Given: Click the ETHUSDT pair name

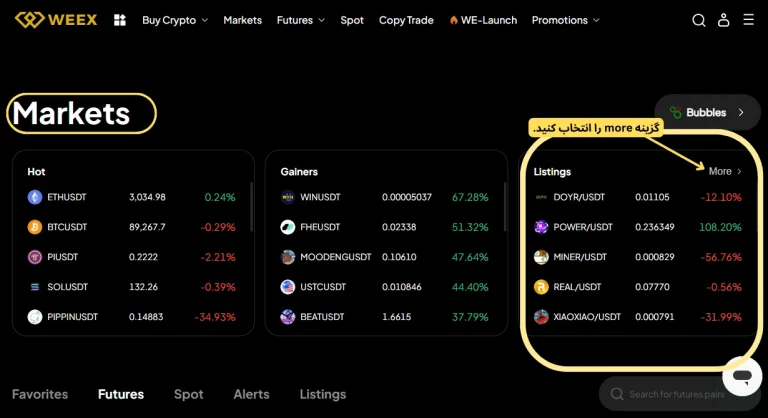Looking at the screenshot, I should [x=67, y=197].
